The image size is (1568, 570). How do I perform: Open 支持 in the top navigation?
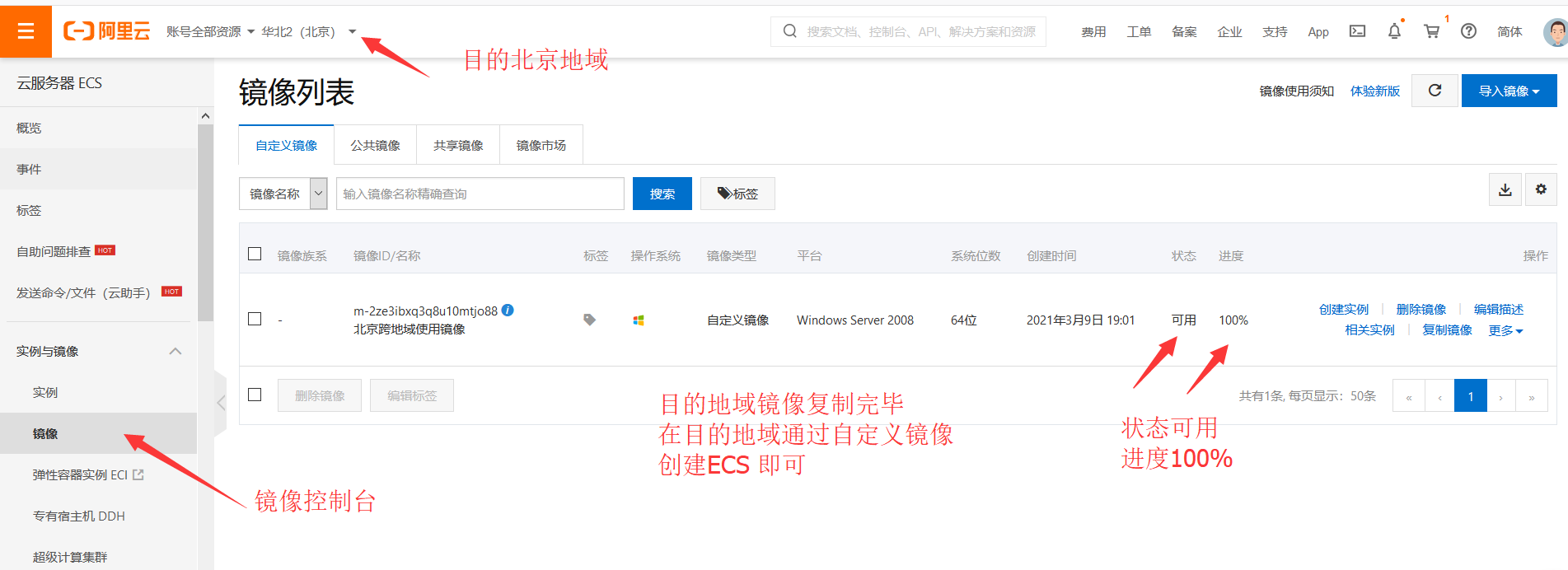click(x=1275, y=31)
